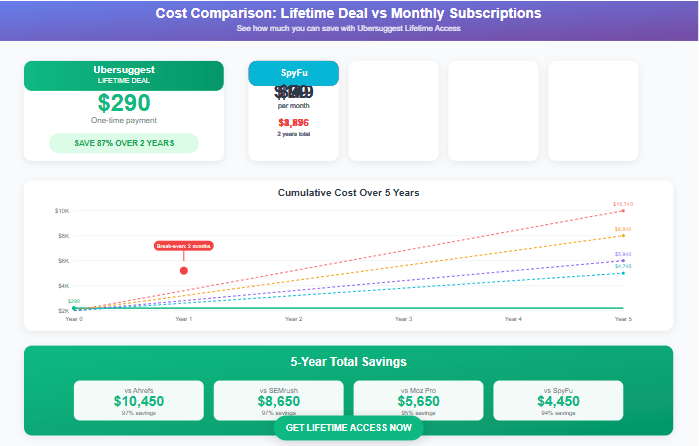Open the vs SpyFu $4,450 savings card
Viewport: 699px width, 446px height.
click(558, 399)
